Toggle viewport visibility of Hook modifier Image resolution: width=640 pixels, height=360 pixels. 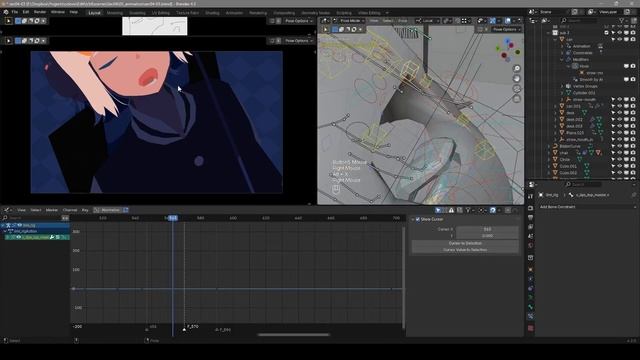pos(626,66)
